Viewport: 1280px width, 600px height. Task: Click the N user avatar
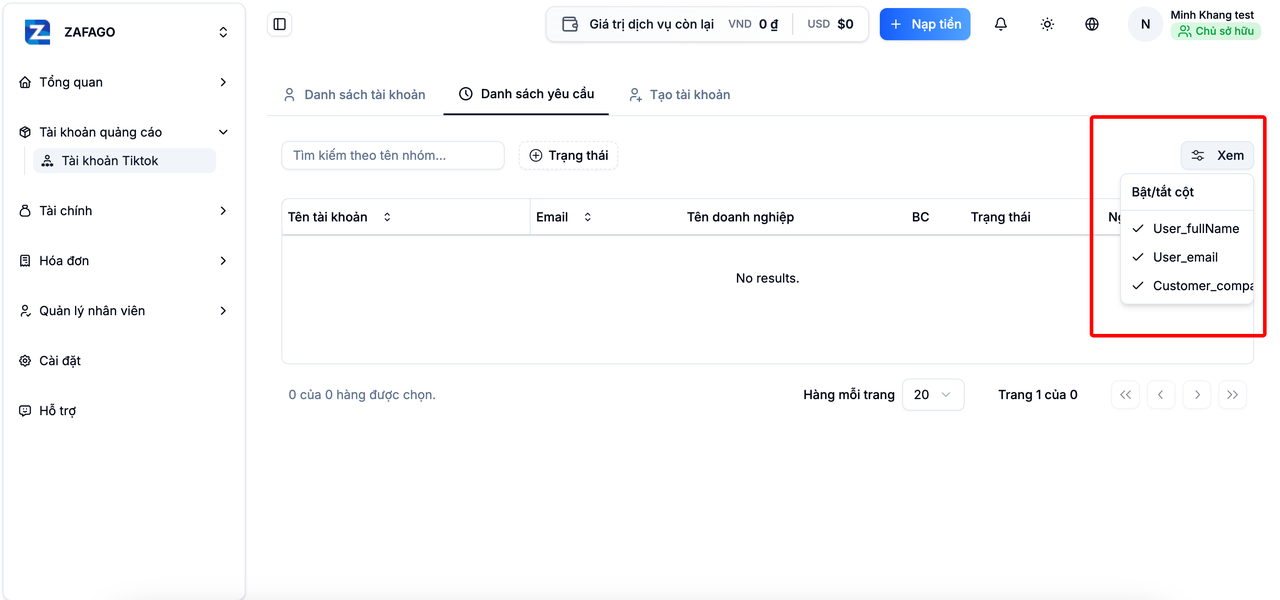point(1146,24)
